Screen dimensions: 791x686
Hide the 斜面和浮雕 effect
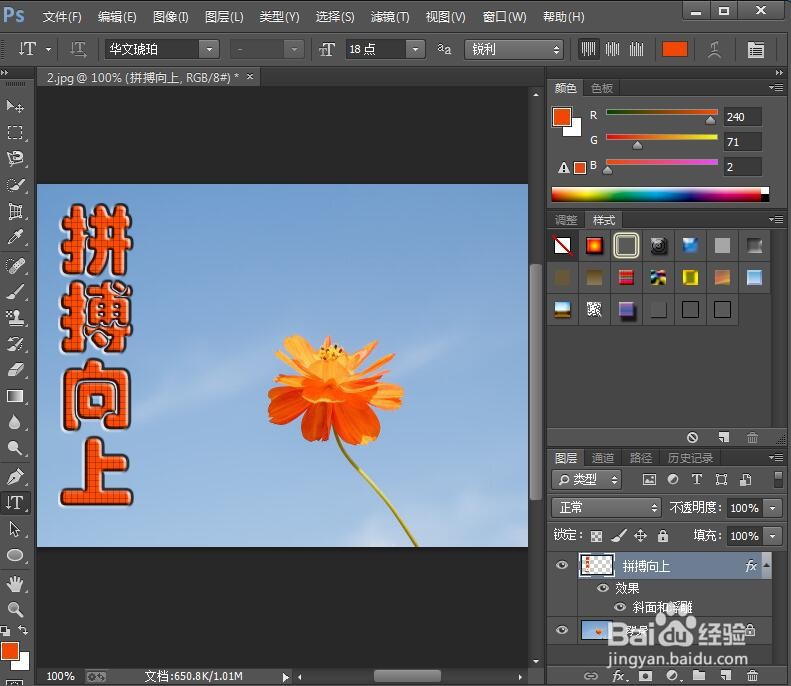(620, 607)
